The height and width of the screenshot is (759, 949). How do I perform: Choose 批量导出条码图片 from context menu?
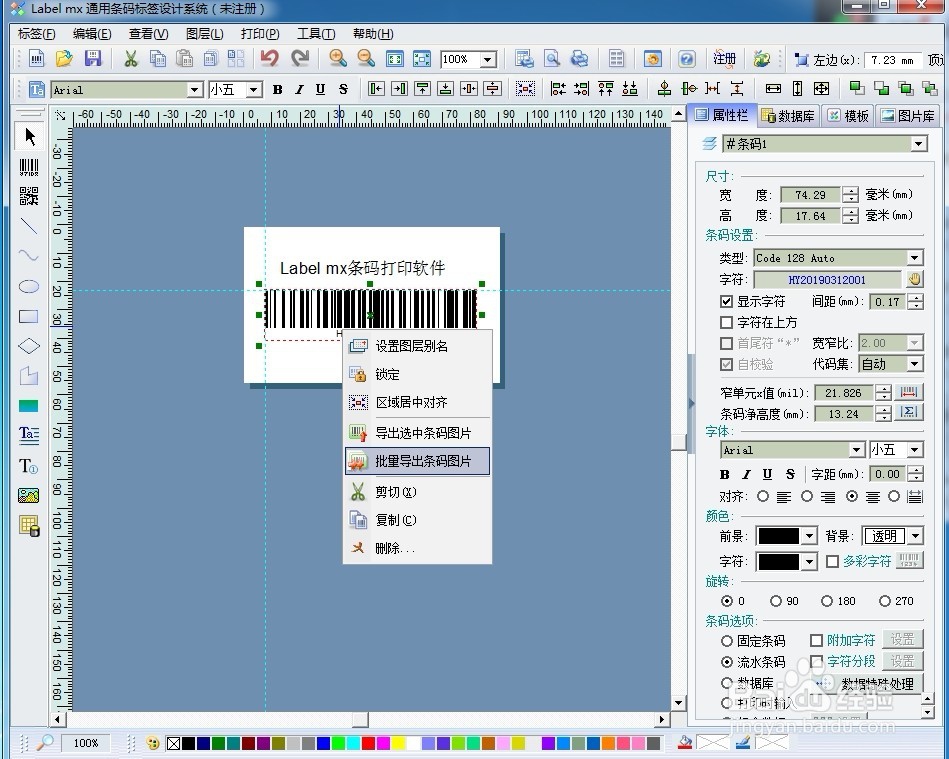[417, 461]
